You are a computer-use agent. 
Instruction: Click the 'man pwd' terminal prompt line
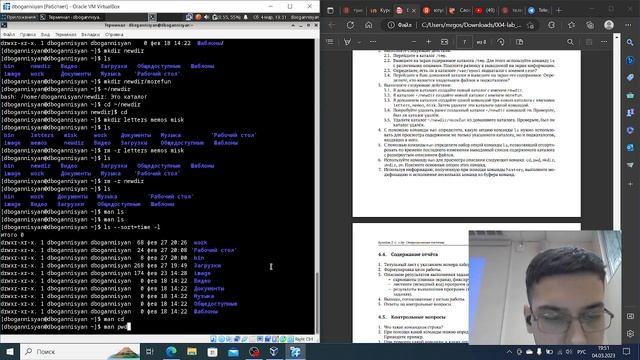click(65, 327)
